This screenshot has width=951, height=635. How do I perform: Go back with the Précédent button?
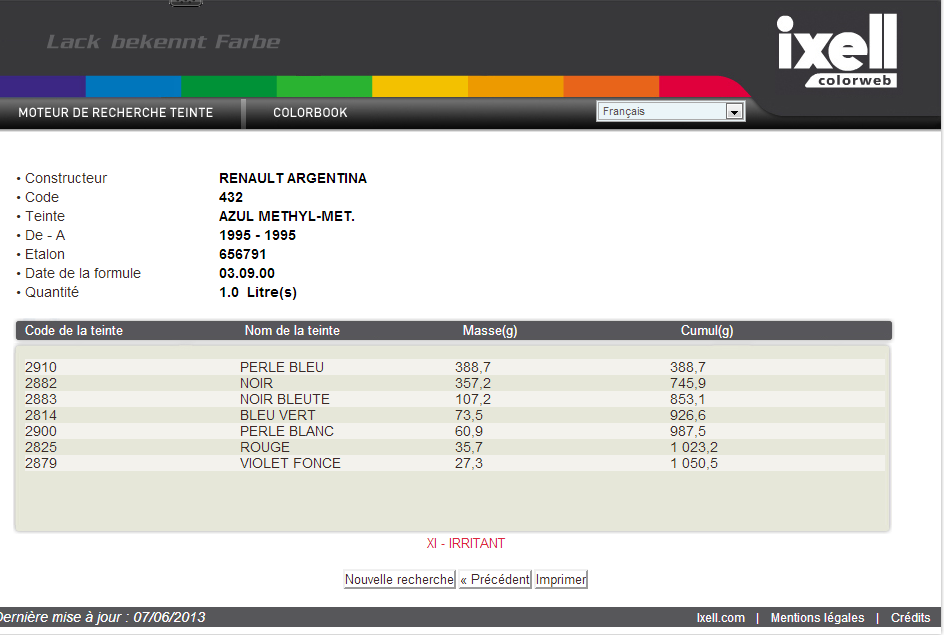tap(495, 580)
